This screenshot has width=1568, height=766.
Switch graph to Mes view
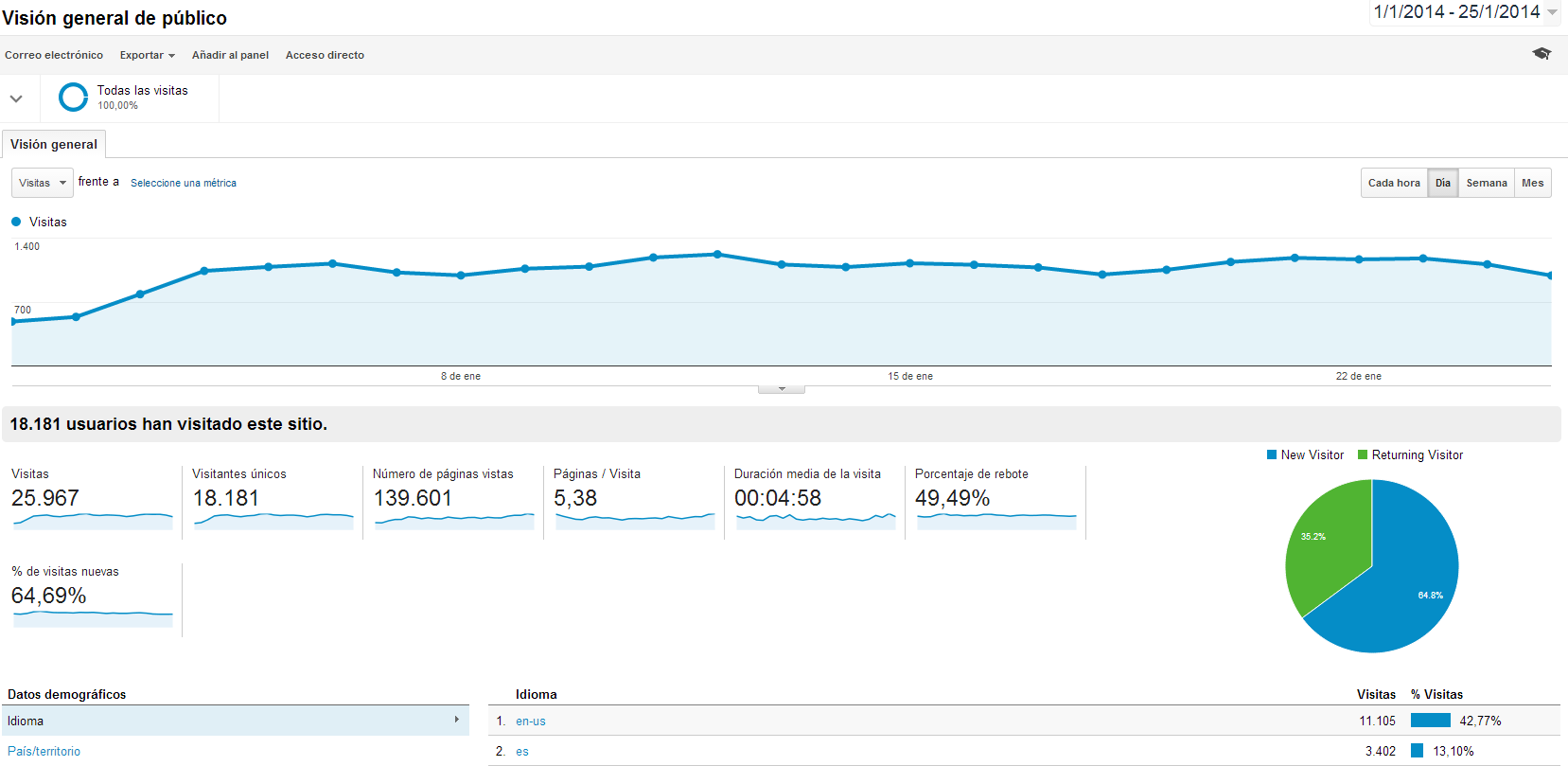click(x=1533, y=183)
